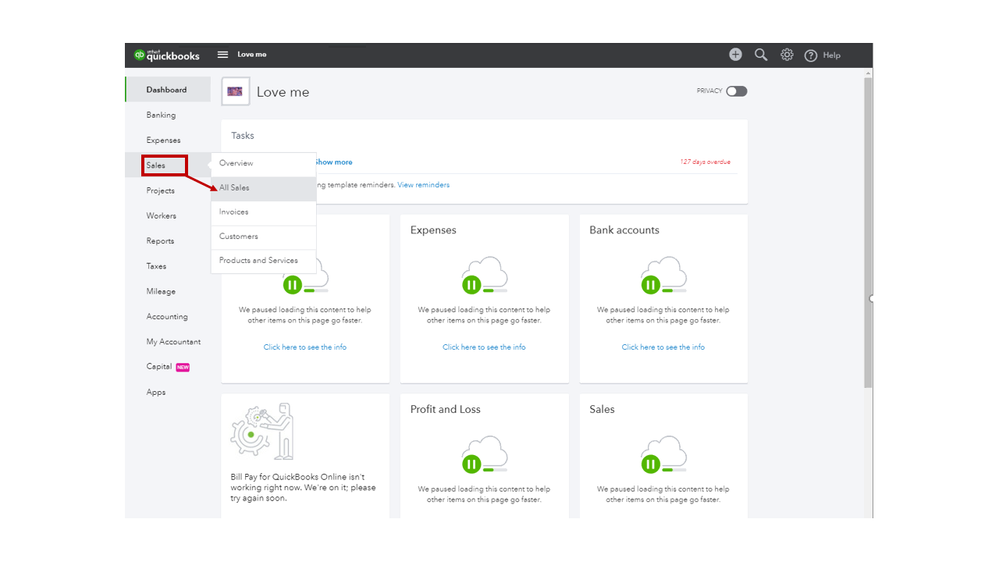
Task: Click the company logo thumbnail beside Love me
Action: point(235,92)
